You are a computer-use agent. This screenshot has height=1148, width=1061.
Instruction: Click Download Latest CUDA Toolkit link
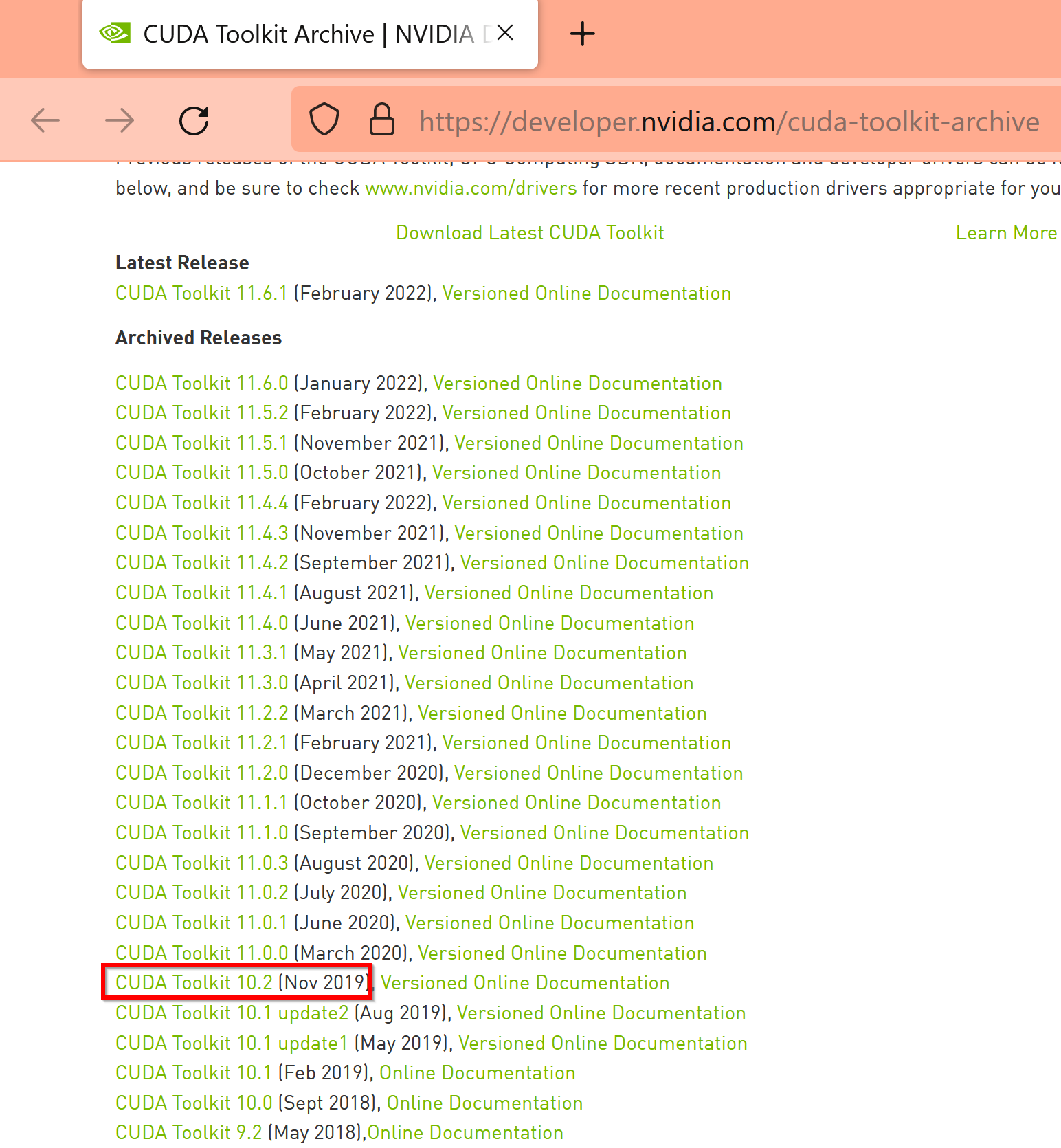point(530,233)
